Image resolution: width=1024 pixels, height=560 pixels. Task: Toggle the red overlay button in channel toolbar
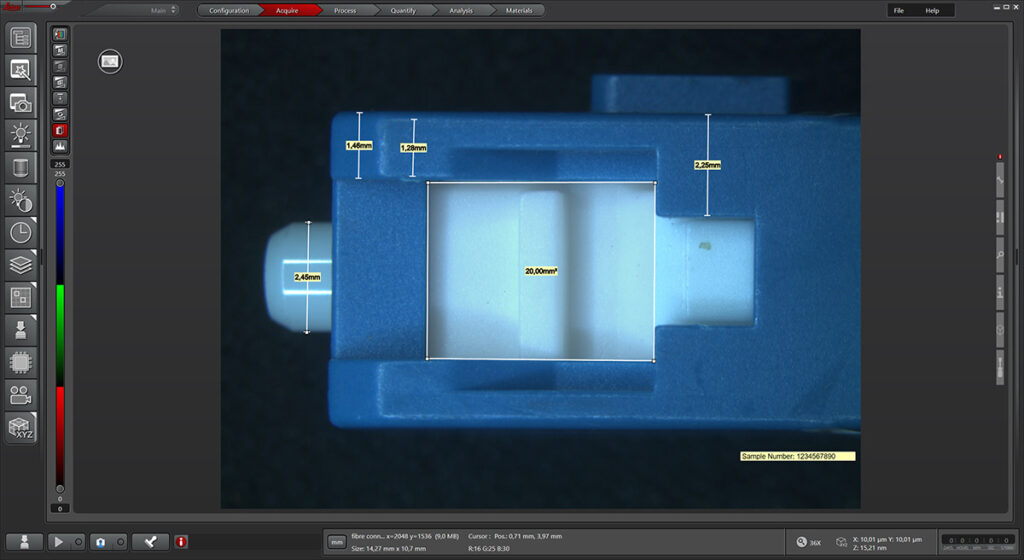(60, 130)
